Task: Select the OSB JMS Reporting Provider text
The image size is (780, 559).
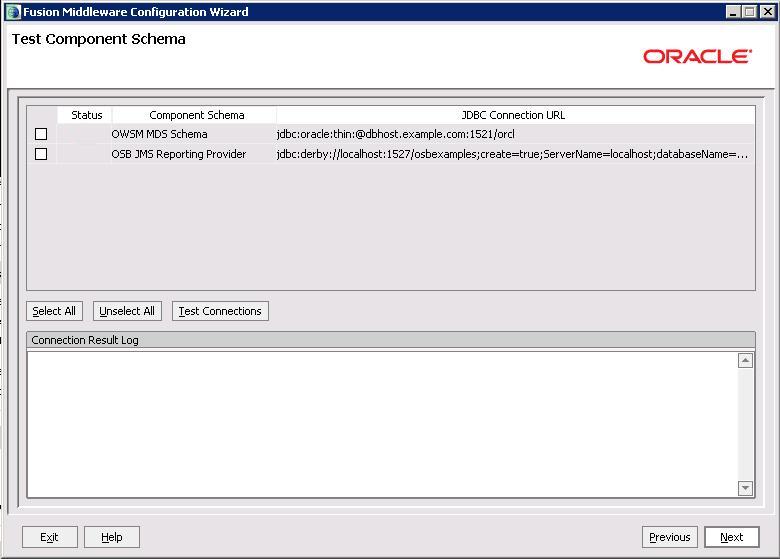Action: coord(179,154)
